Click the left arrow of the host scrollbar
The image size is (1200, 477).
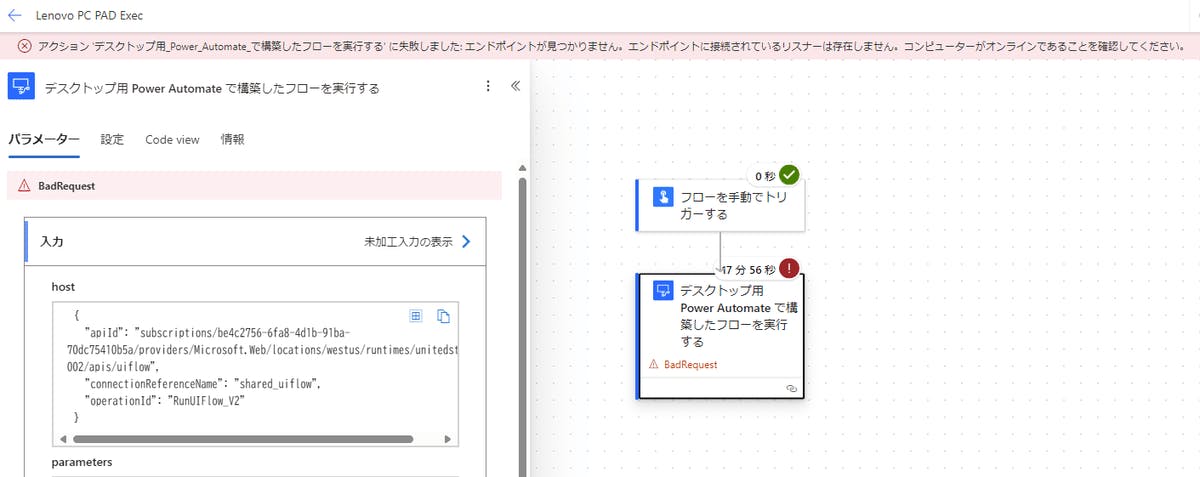click(x=64, y=438)
